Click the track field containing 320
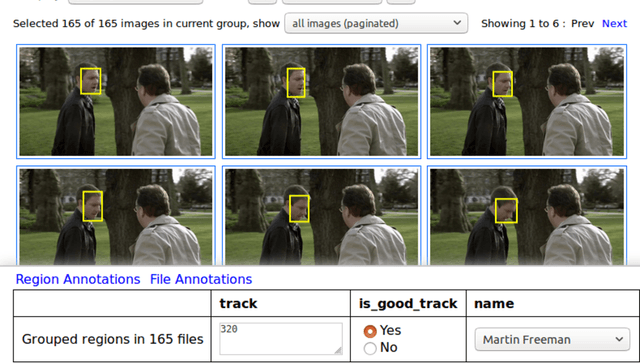The height and width of the screenshot is (363, 640). 281,339
